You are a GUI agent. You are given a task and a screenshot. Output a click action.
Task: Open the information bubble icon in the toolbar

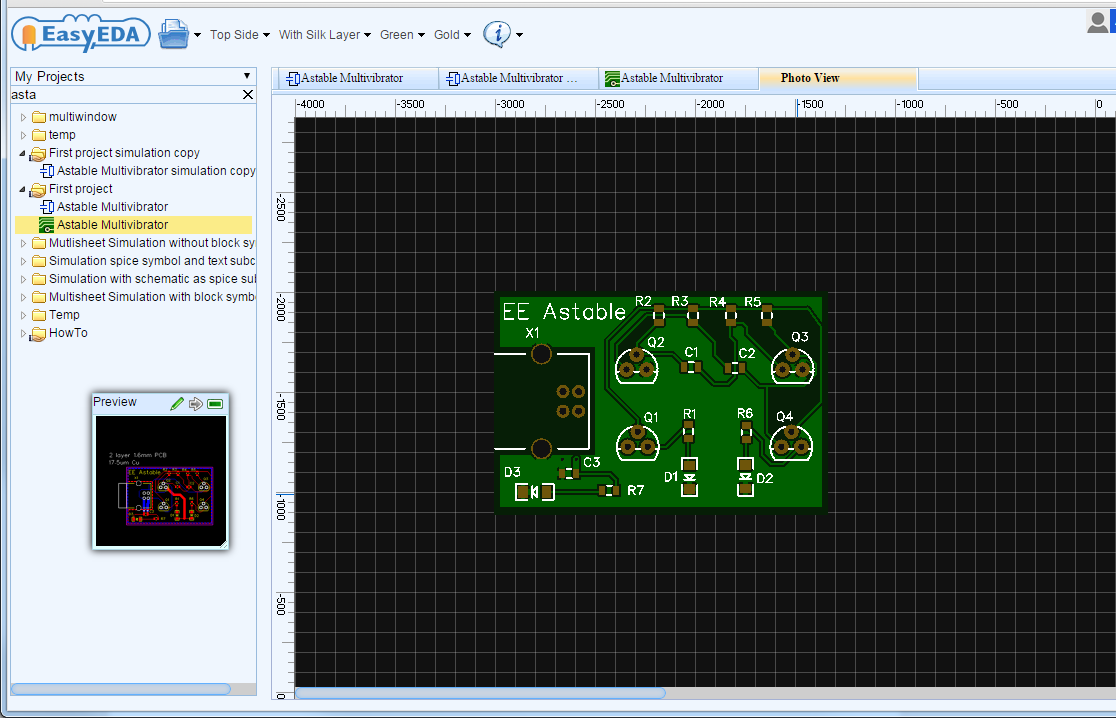(x=497, y=33)
